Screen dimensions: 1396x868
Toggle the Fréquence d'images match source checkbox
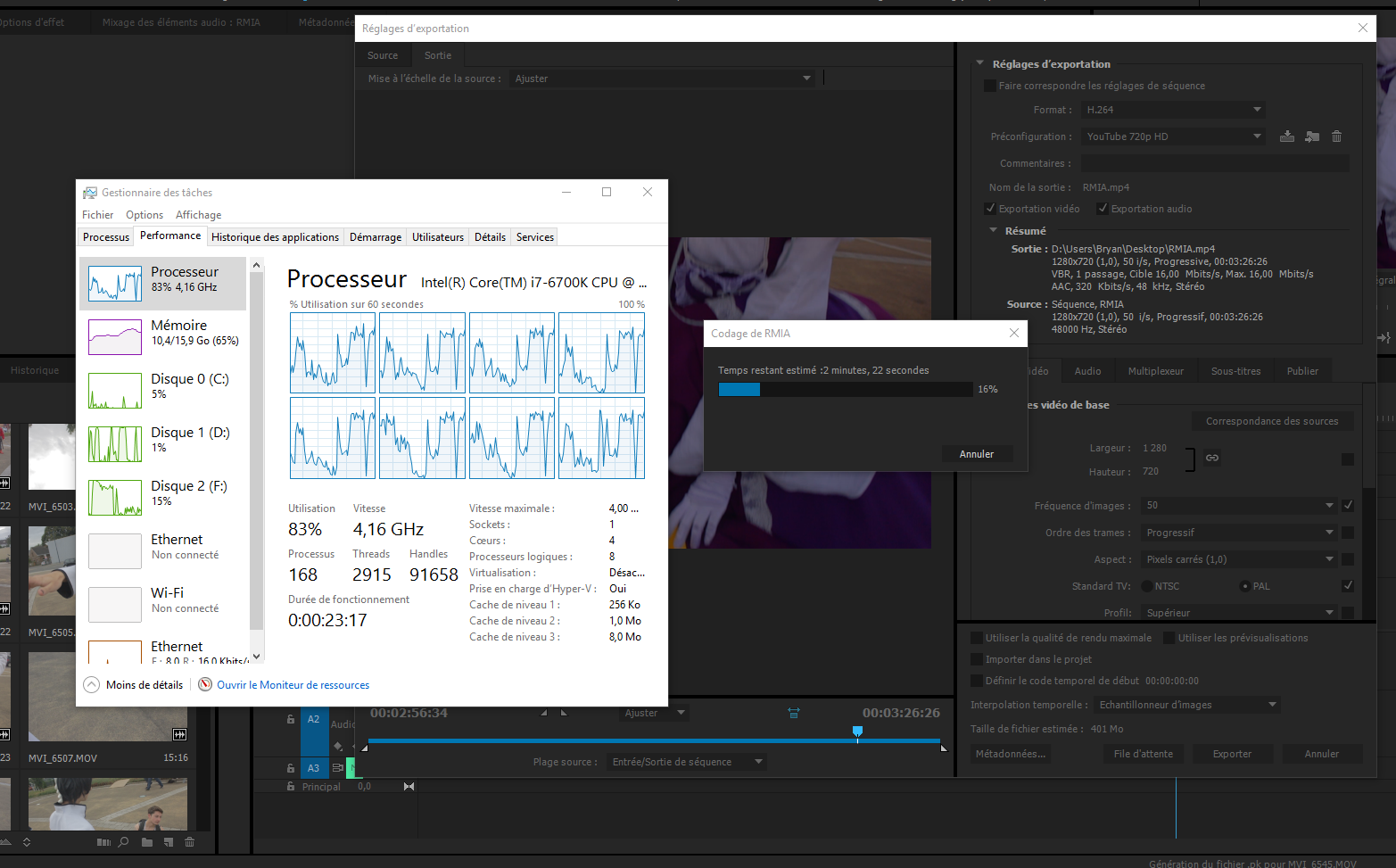click(x=1348, y=505)
